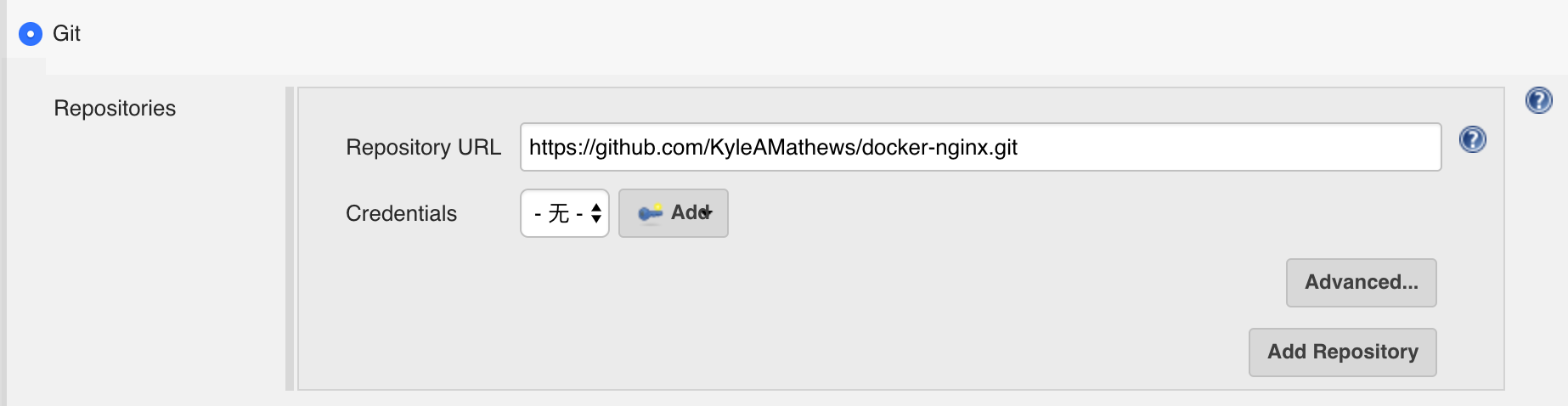Open help for Repository URL
This screenshot has width=1568, height=406.
pos(1472,140)
